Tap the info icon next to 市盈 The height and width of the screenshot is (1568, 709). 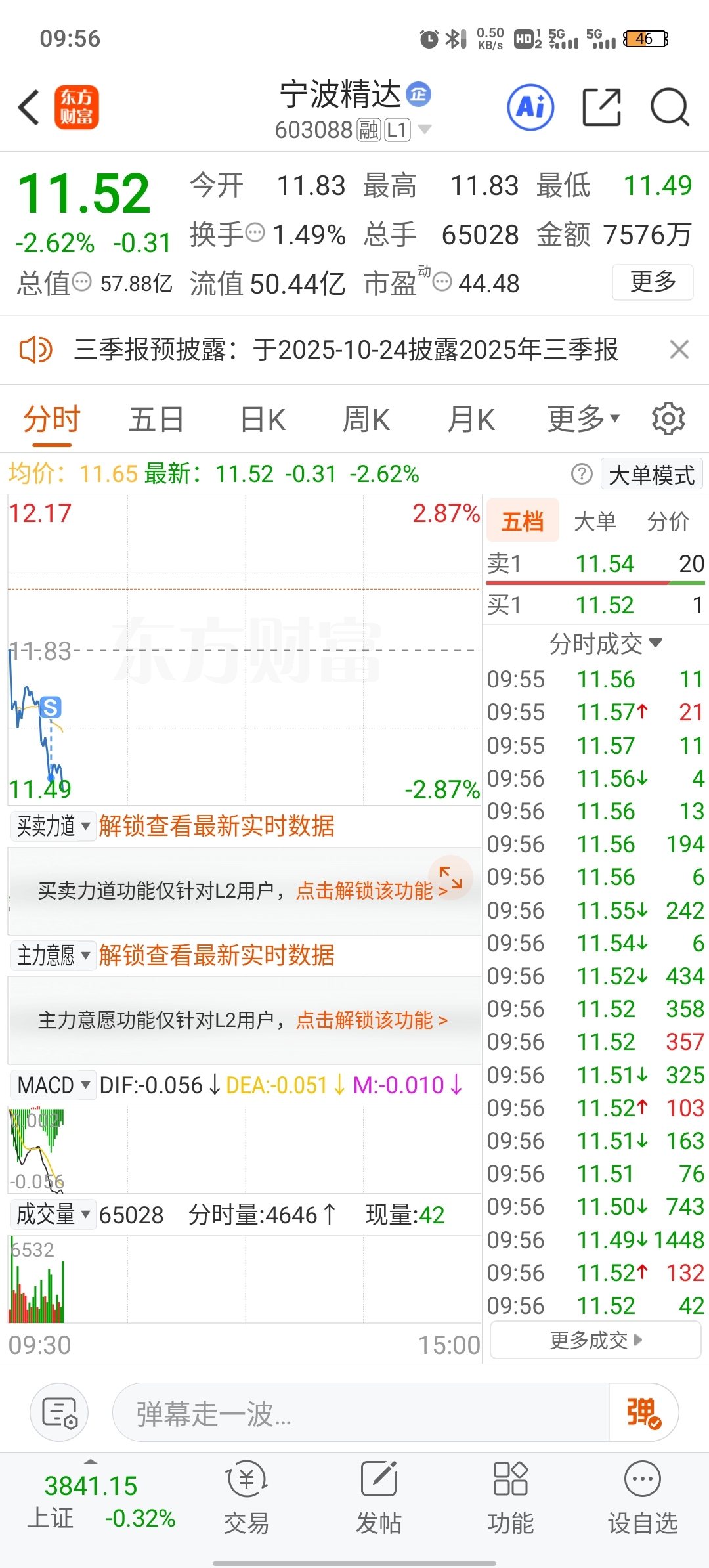tap(442, 282)
